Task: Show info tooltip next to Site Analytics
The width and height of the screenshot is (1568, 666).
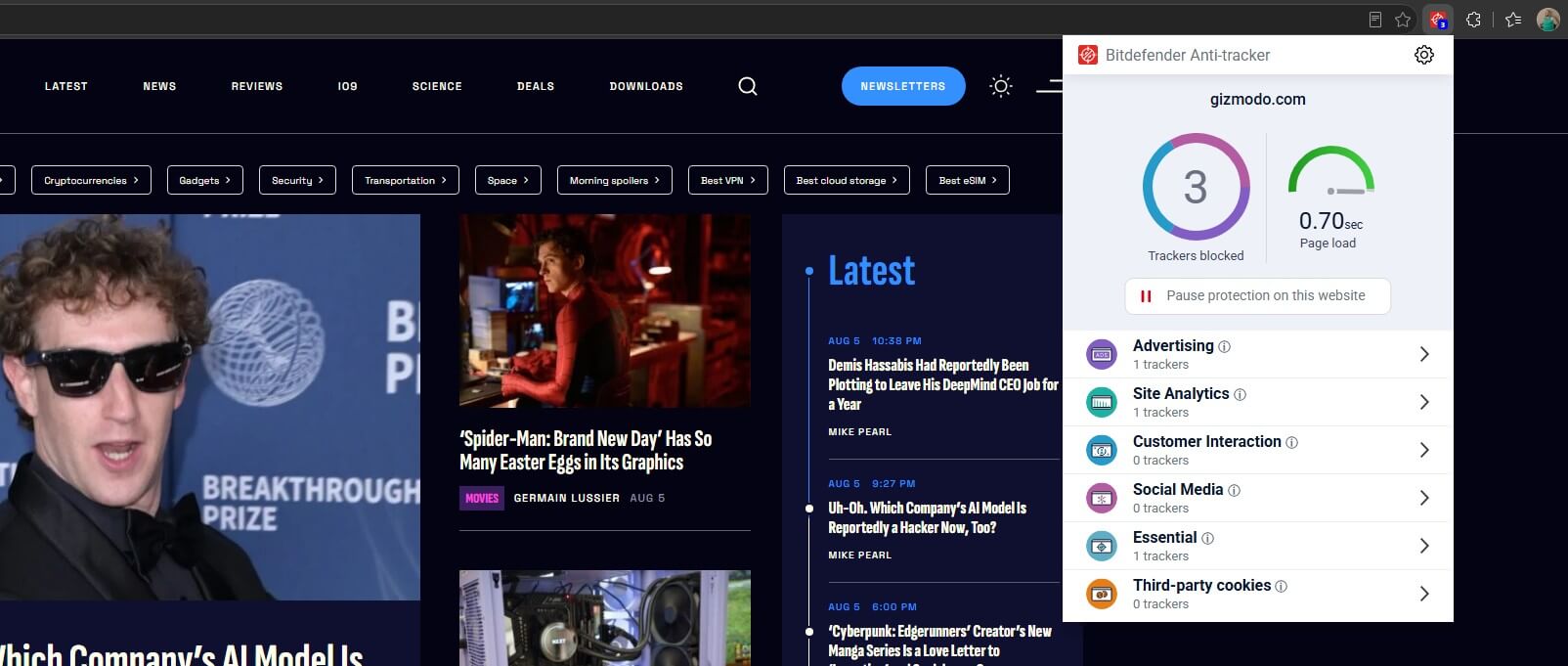Action: (x=1241, y=394)
